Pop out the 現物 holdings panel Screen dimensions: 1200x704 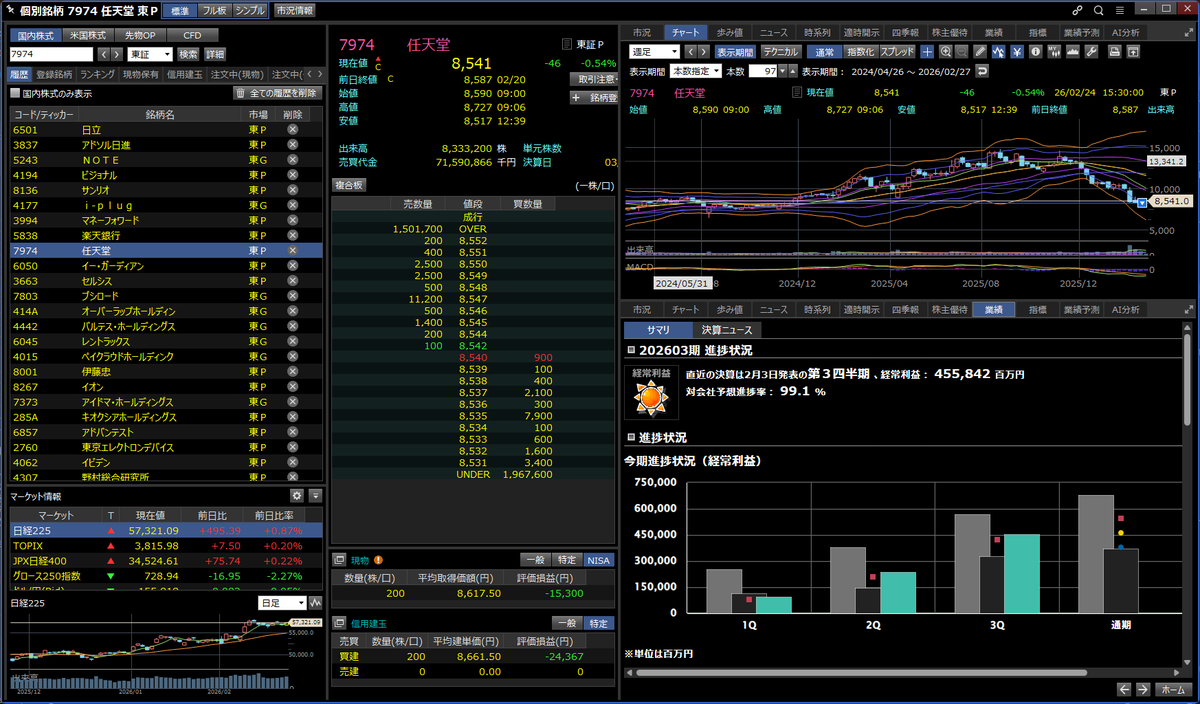pos(338,559)
